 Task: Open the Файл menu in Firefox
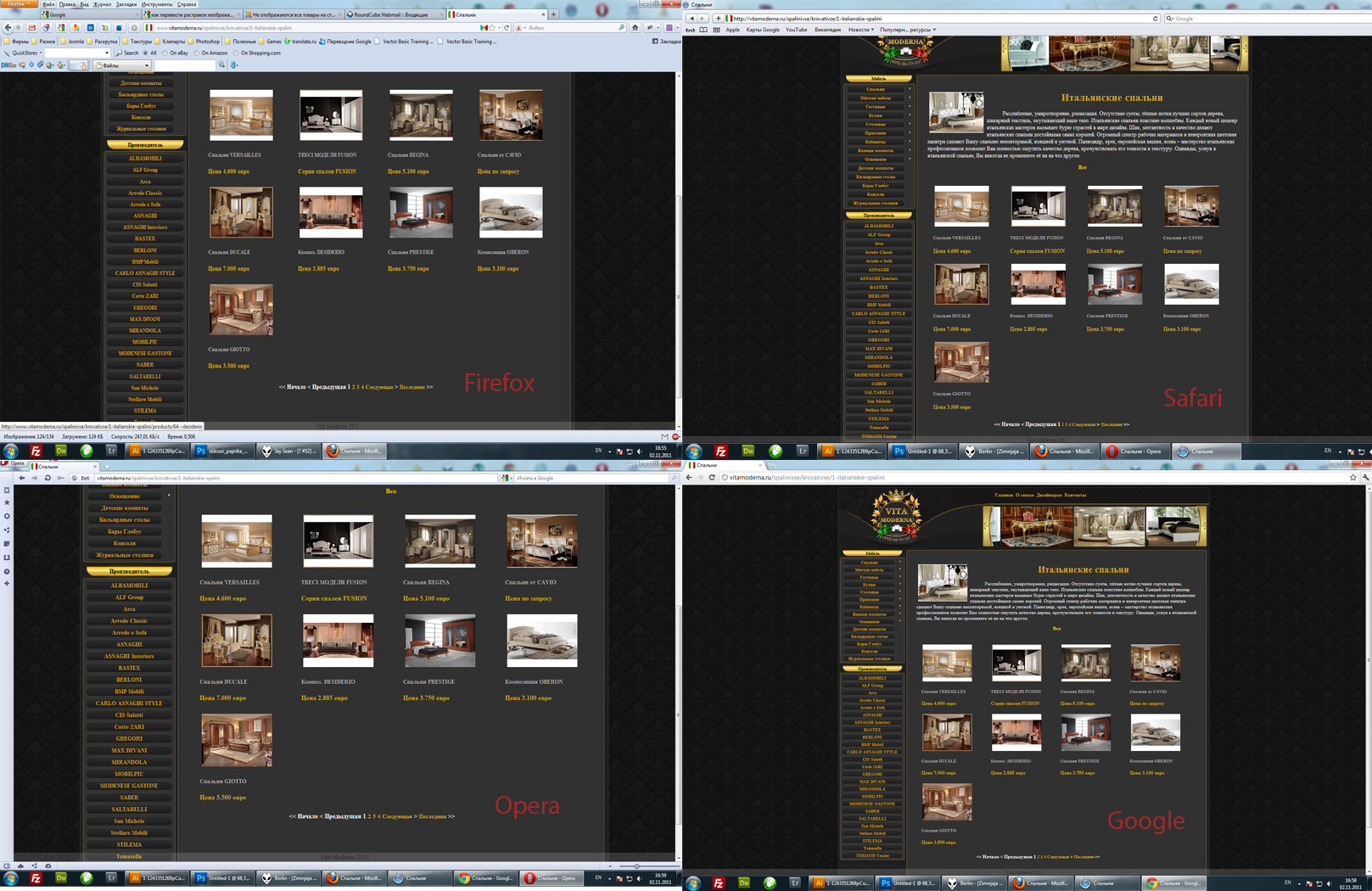pyautogui.click(x=48, y=4)
